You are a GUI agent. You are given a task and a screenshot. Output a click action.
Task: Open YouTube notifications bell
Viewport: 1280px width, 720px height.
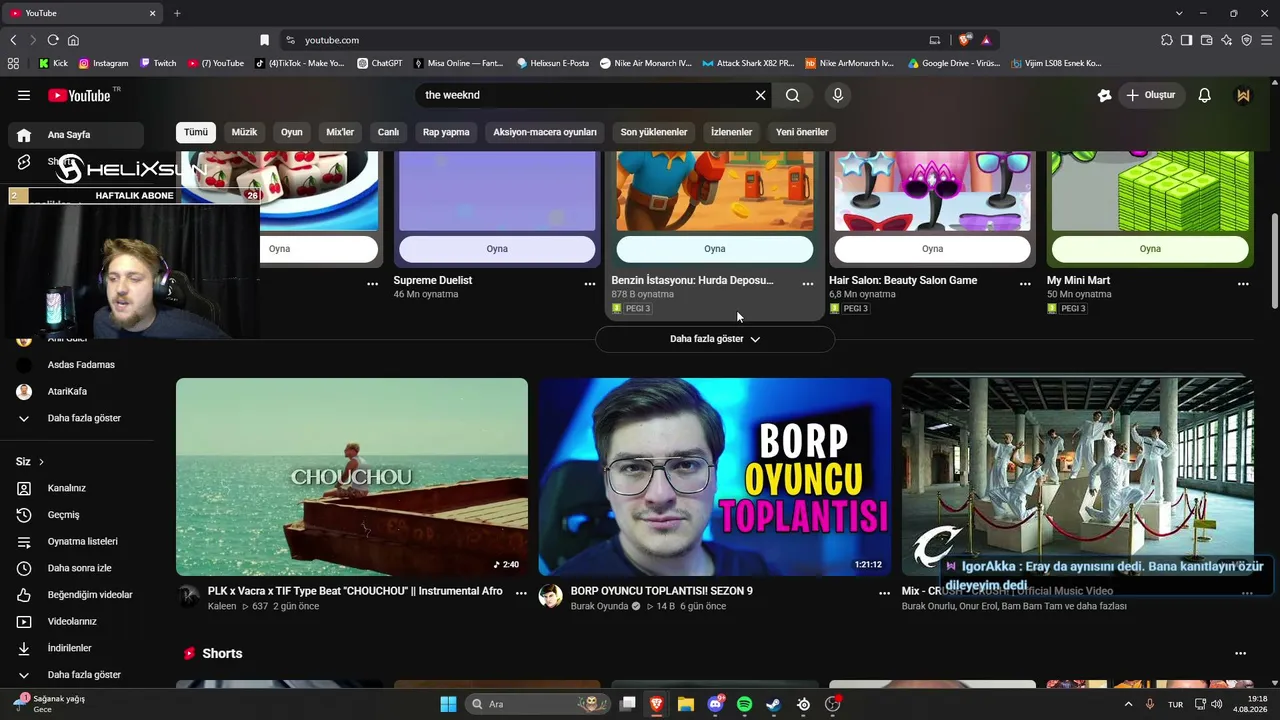pos(1205,95)
